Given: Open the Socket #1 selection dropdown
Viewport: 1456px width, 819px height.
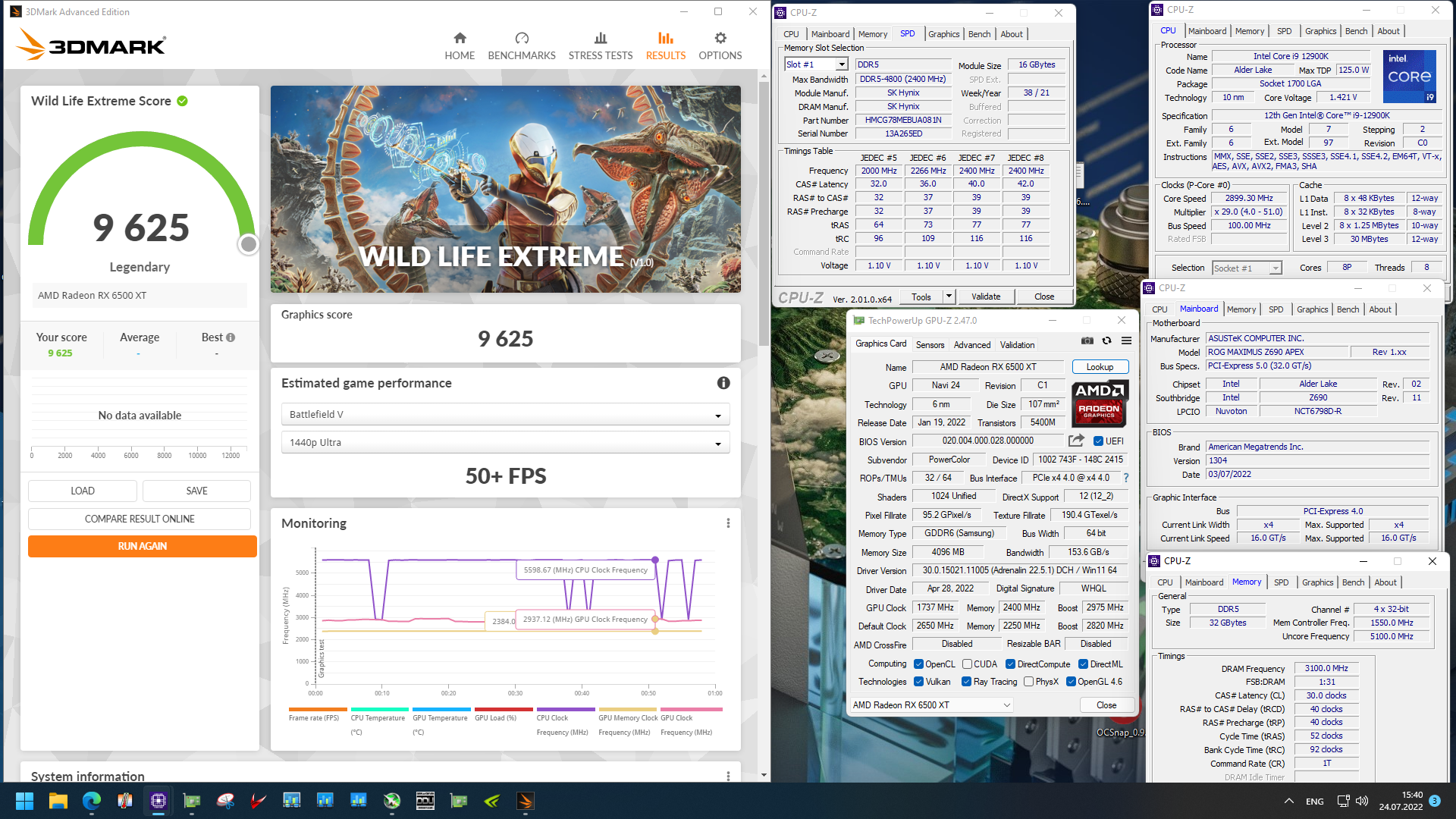Looking at the screenshot, I should (1246, 268).
